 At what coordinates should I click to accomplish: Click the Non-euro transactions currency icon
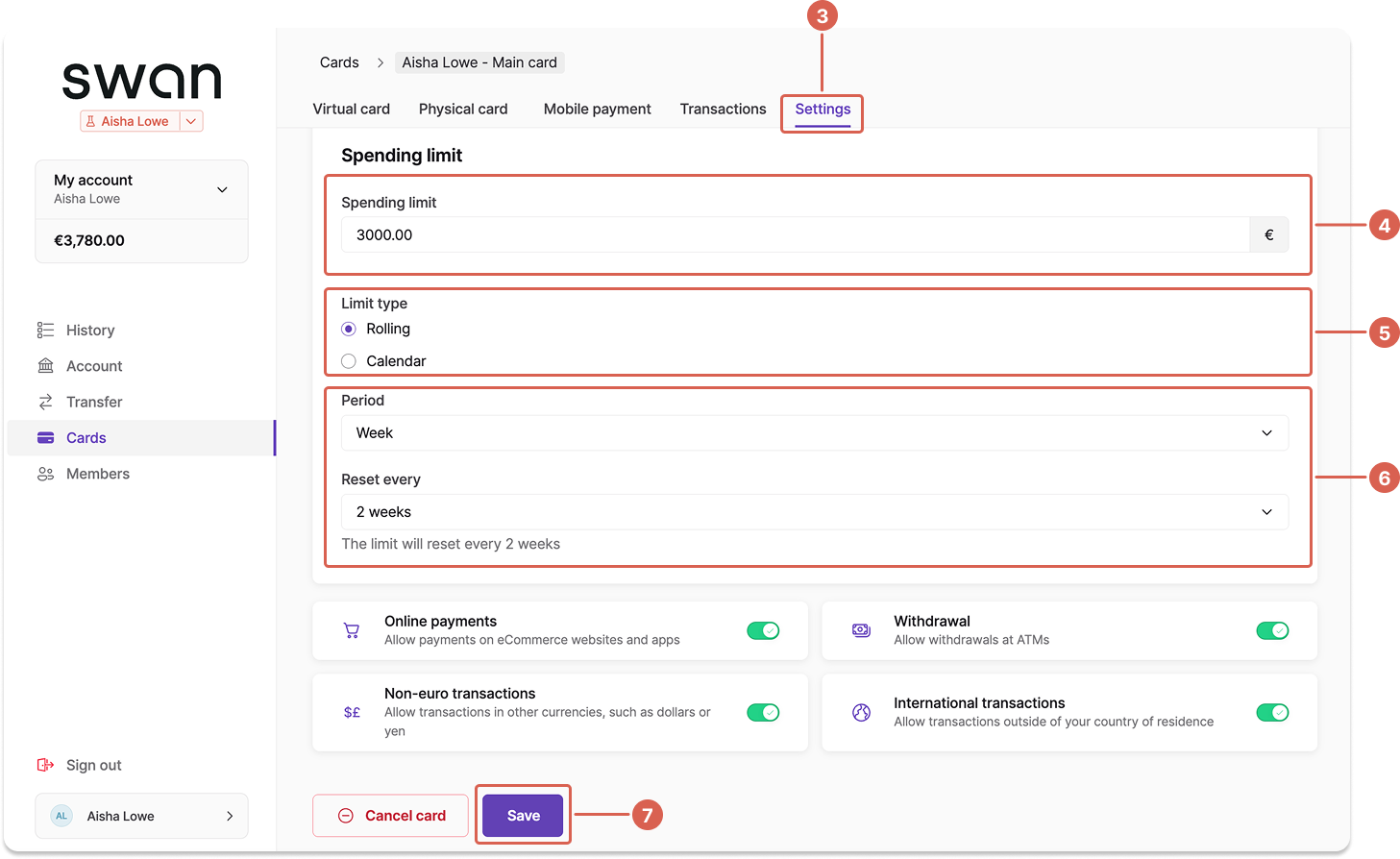(x=352, y=712)
